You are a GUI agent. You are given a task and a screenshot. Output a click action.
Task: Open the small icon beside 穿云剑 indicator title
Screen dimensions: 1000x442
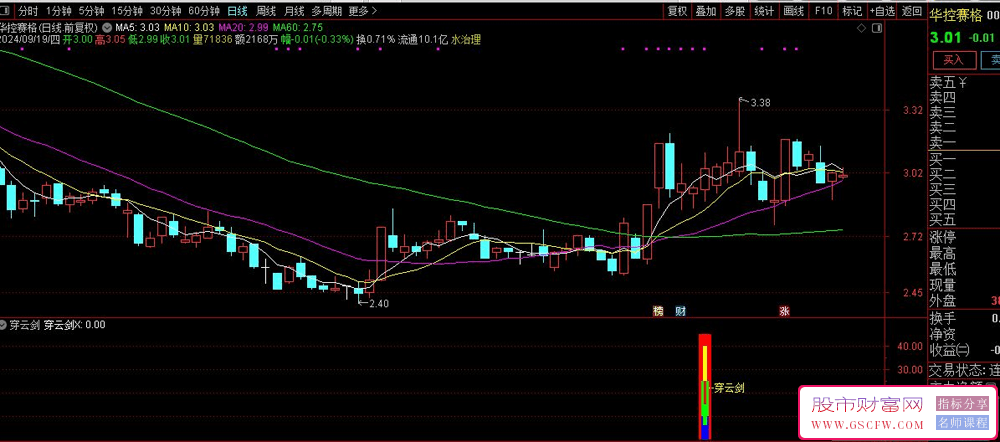[4, 325]
